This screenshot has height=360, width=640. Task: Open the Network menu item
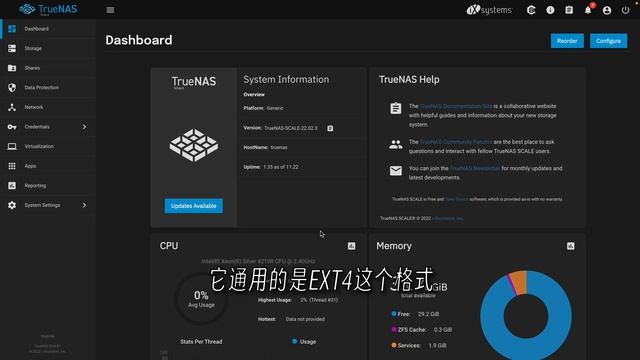pos(48,107)
